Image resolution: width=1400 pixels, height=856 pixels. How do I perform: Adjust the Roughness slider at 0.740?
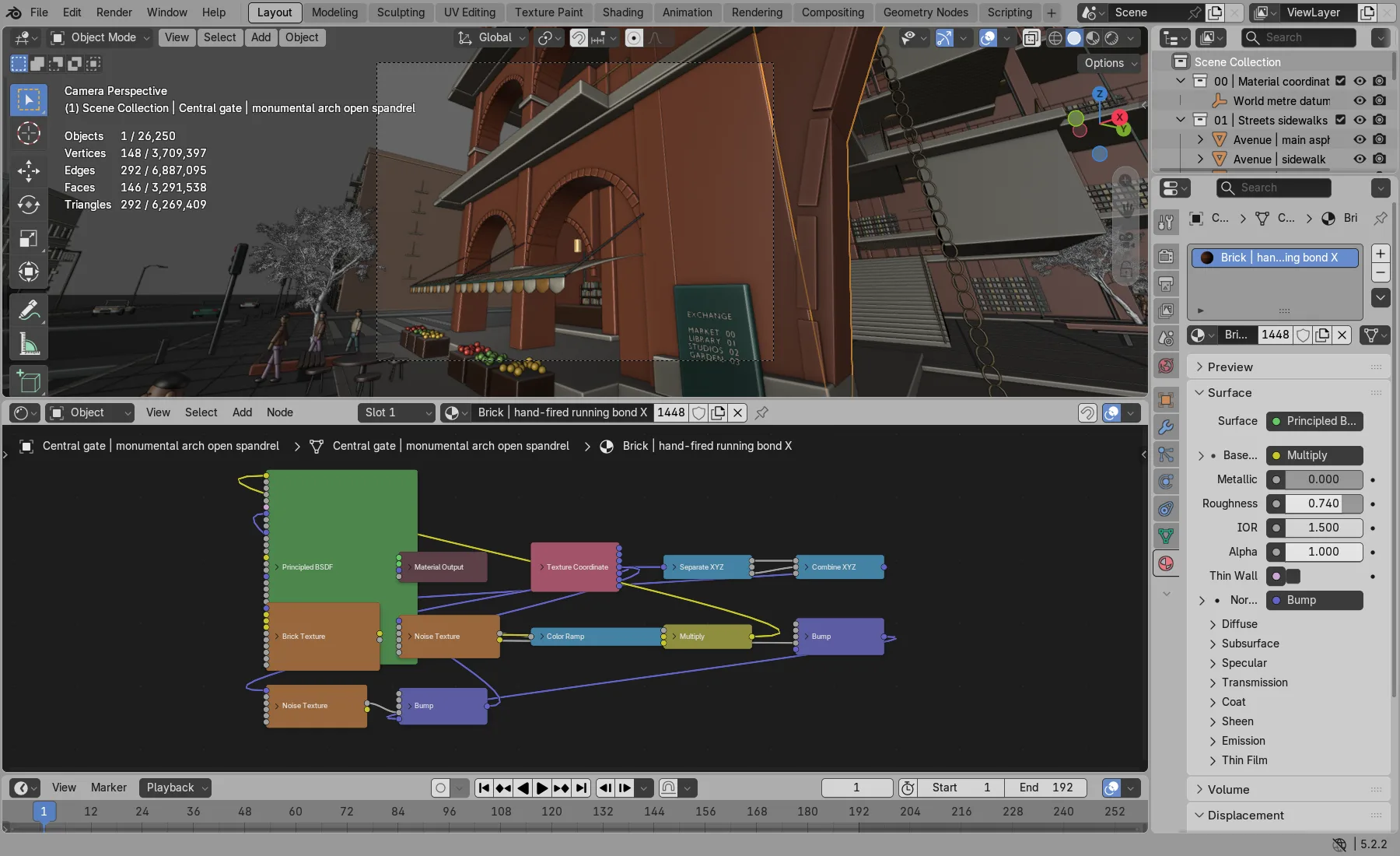point(1323,503)
